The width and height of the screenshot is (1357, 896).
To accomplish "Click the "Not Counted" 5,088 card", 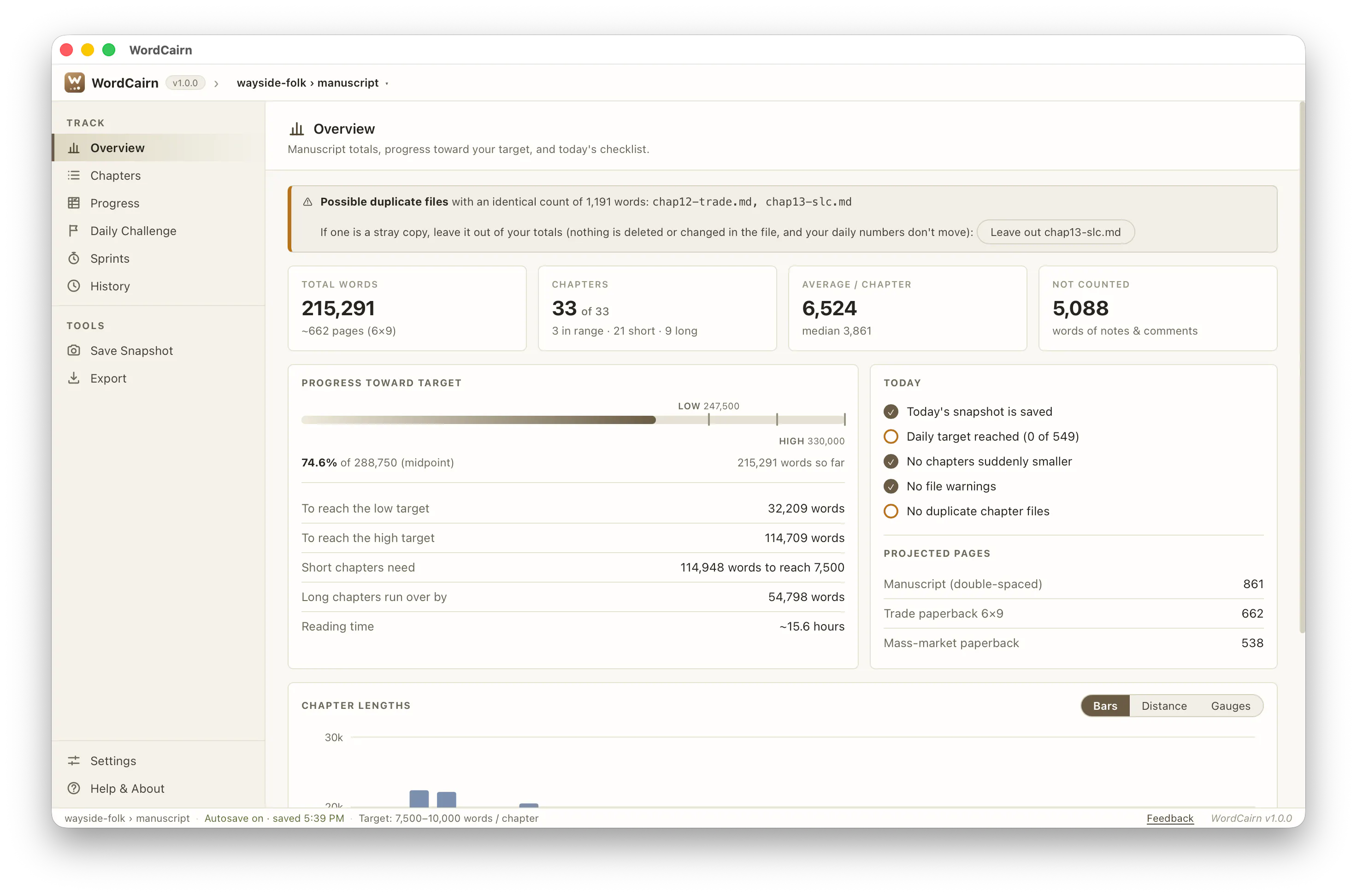I will tap(1157, 308).
